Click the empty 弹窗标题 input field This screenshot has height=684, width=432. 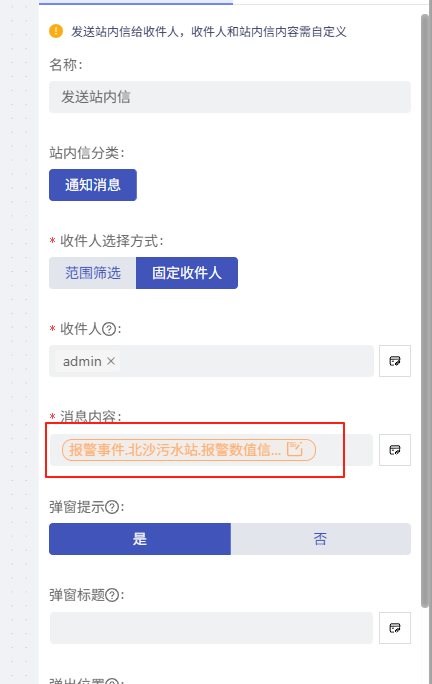[x=211, y=628]
